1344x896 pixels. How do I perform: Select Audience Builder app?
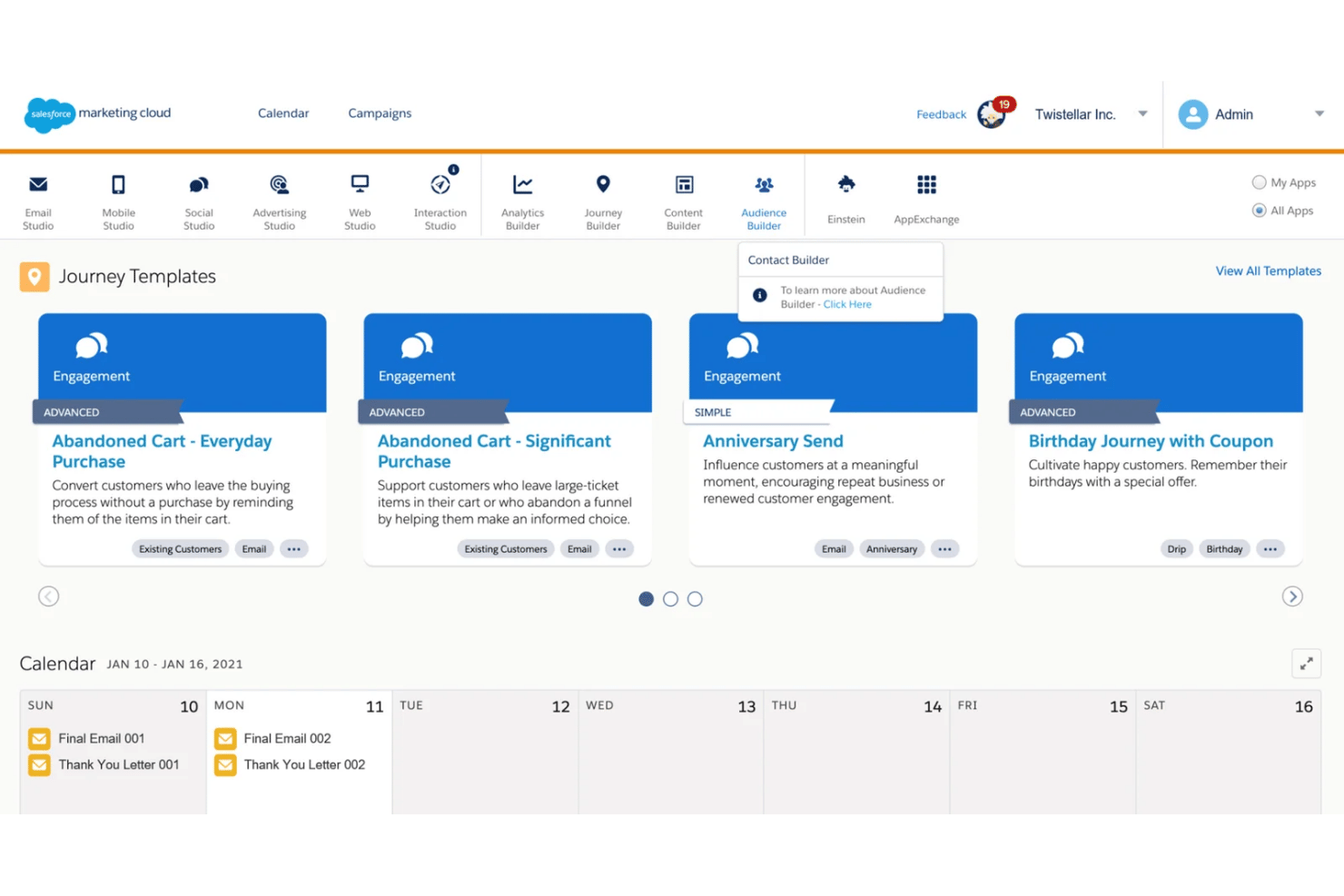click(764, 202)
